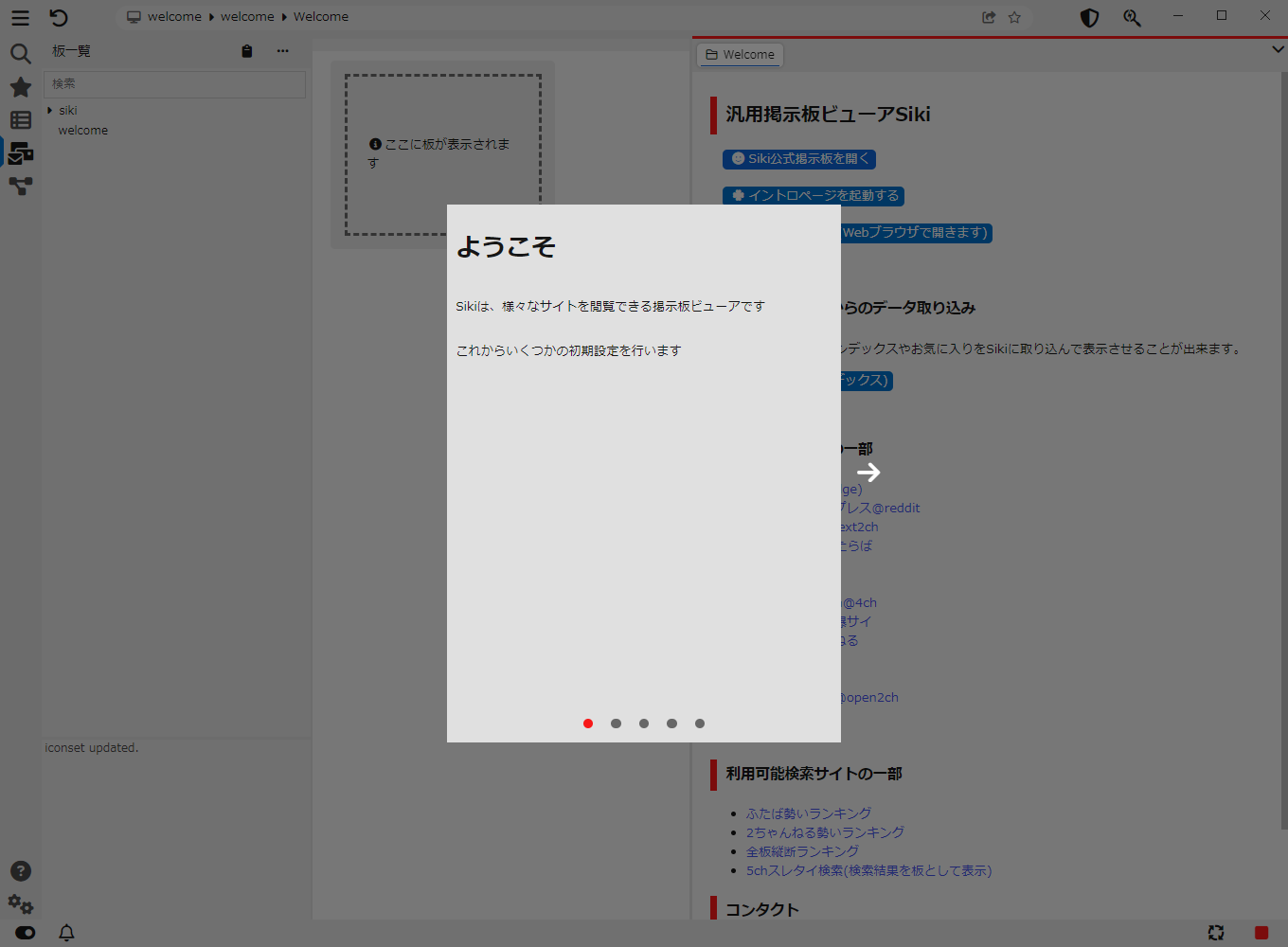The image size is (1288, 947).
Task: Click the 検索 search input field
Action: [x=174, y=84]
